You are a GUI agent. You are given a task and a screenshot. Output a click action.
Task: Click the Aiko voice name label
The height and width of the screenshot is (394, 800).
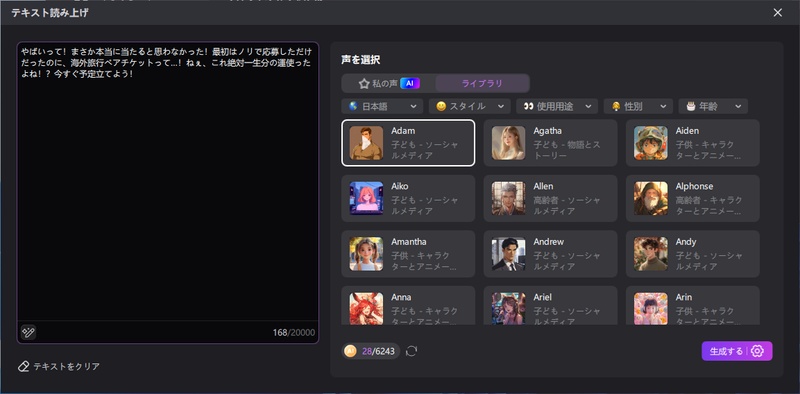399,186
